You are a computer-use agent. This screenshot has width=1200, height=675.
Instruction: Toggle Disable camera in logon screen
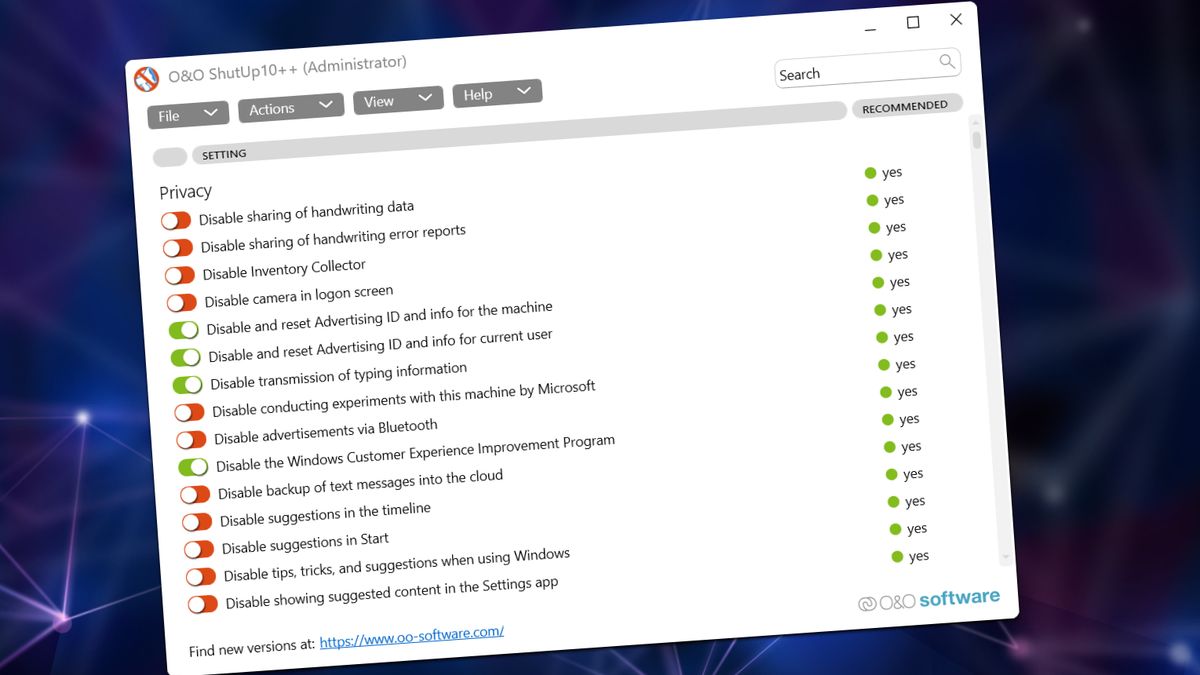pyautogui.click(x=182, y=302)
